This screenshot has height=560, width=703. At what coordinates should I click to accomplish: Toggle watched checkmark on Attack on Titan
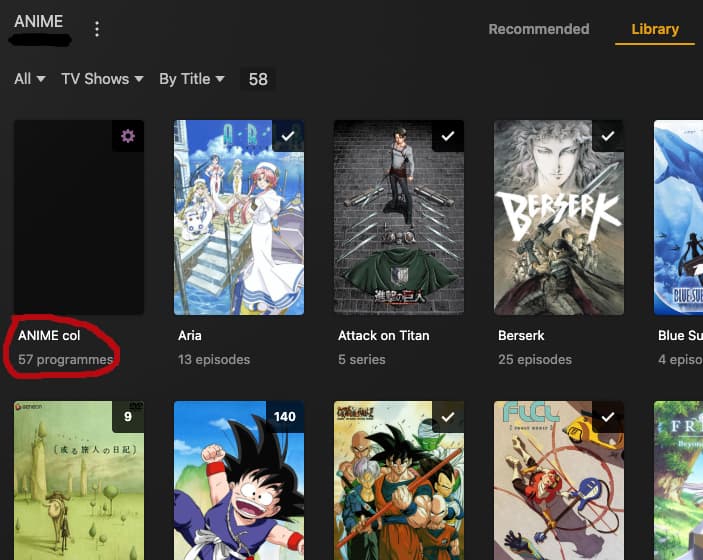pyautogui.click(x=448, y=136)
